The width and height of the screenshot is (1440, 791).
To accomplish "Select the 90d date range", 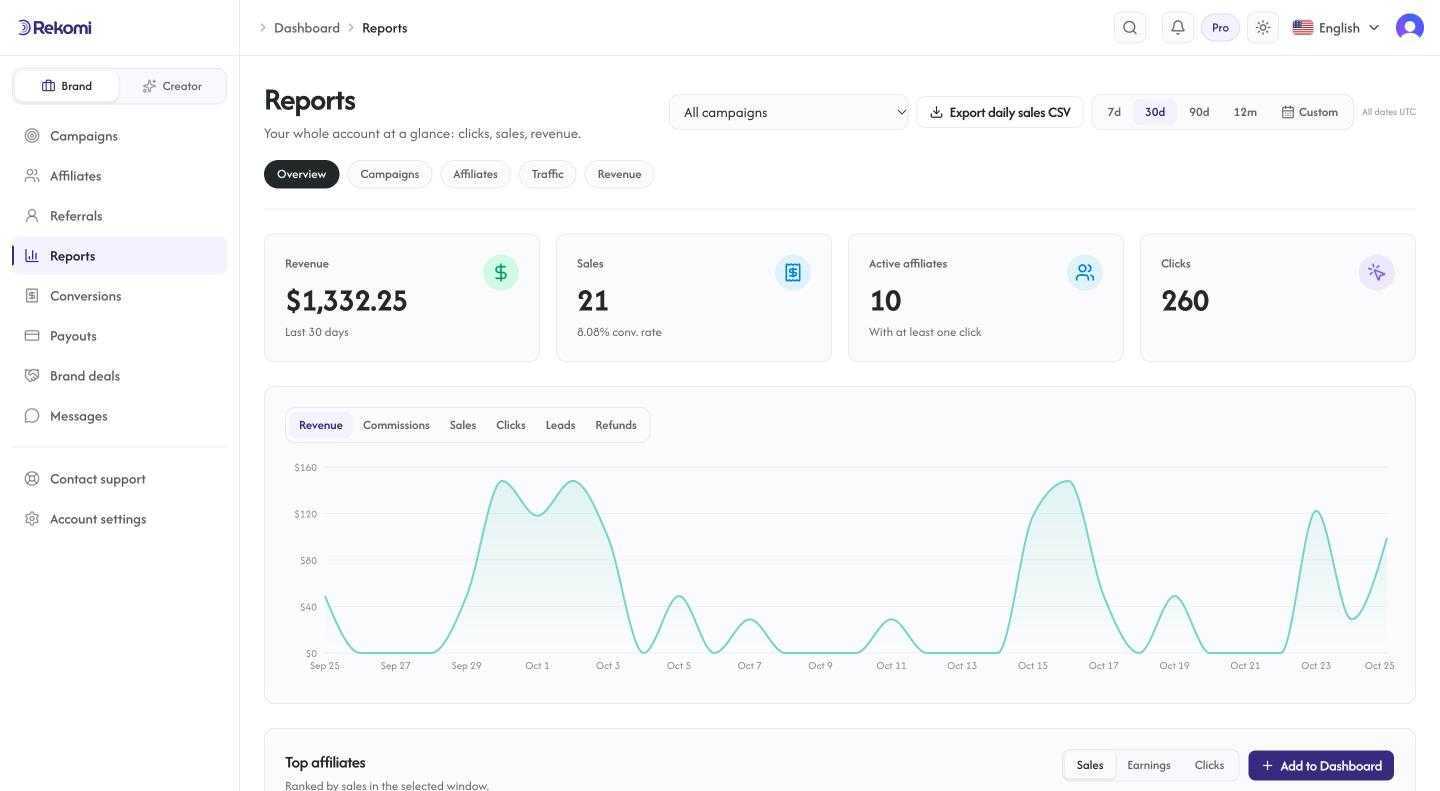I will [x=1199, y=112].
